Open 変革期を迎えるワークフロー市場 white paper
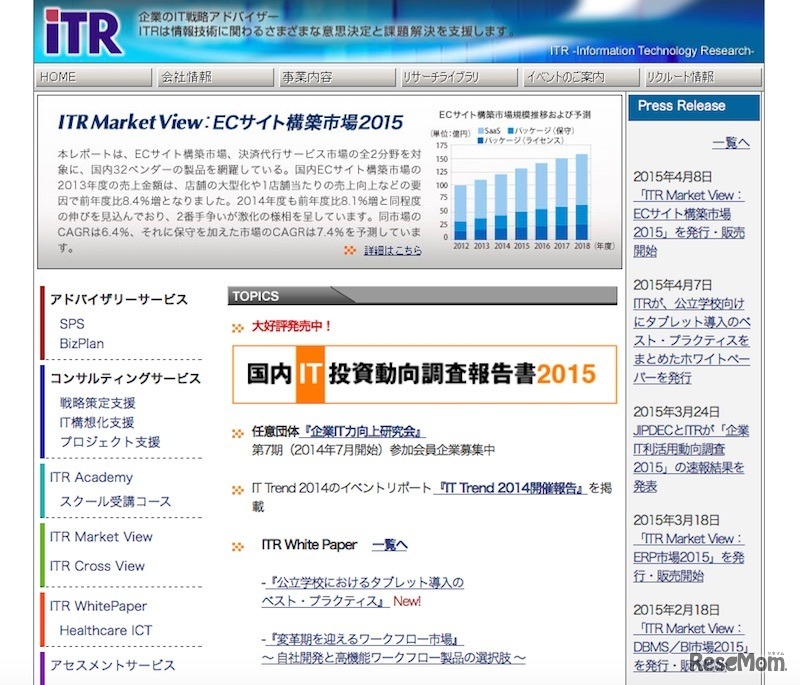 tap(393, 649)
